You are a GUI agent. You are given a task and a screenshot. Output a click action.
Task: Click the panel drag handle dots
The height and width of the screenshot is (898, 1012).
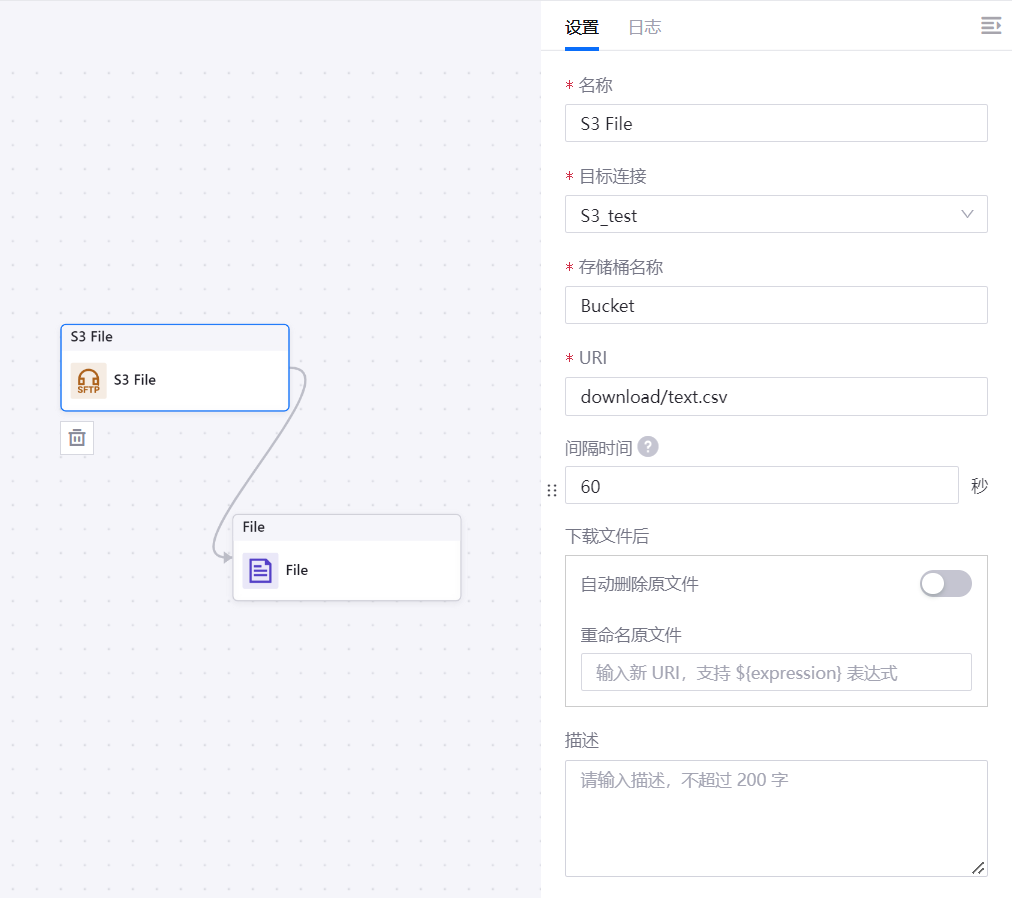552,490
